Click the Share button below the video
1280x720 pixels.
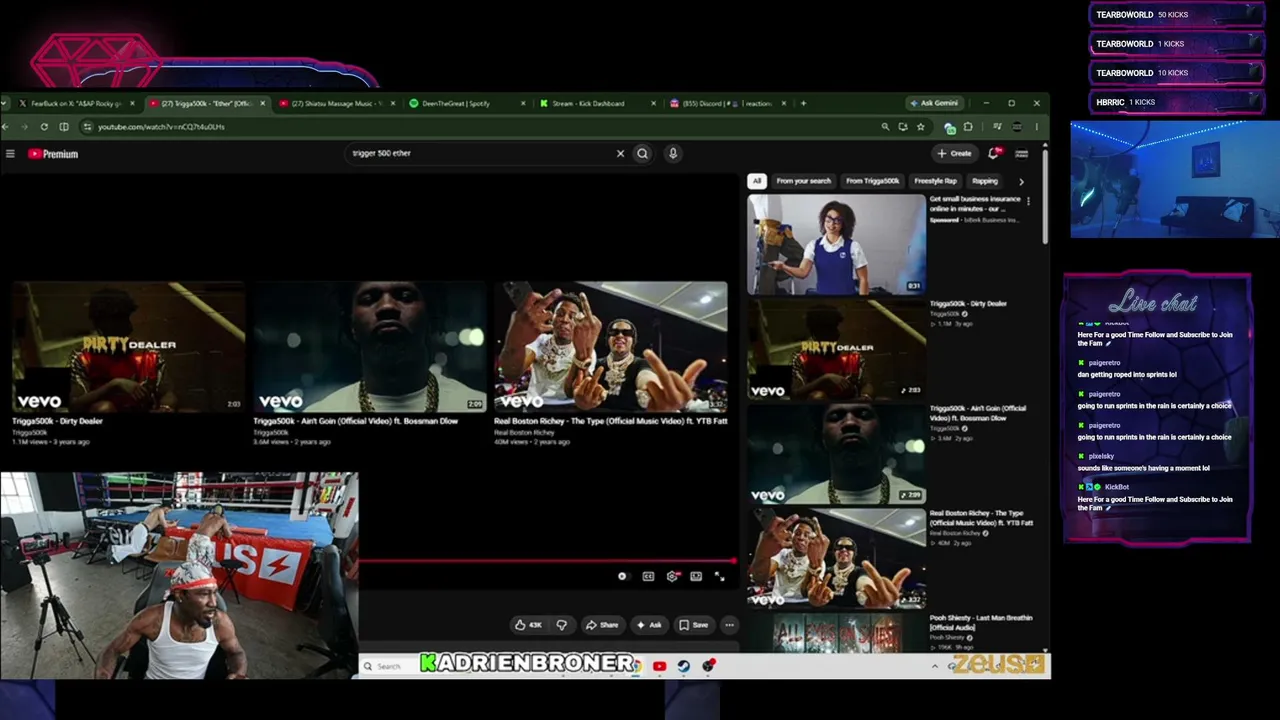tap(602, 625)
